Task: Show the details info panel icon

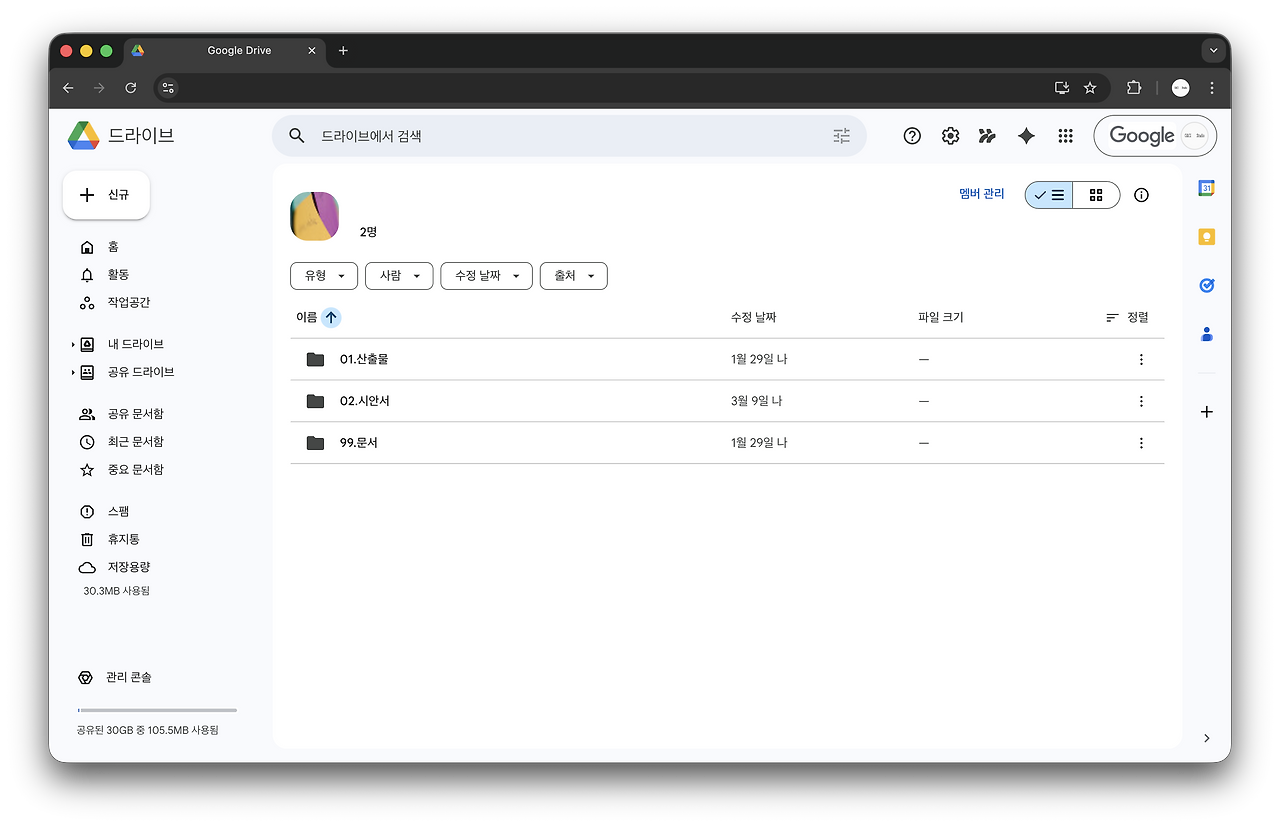Action: 1141,195
